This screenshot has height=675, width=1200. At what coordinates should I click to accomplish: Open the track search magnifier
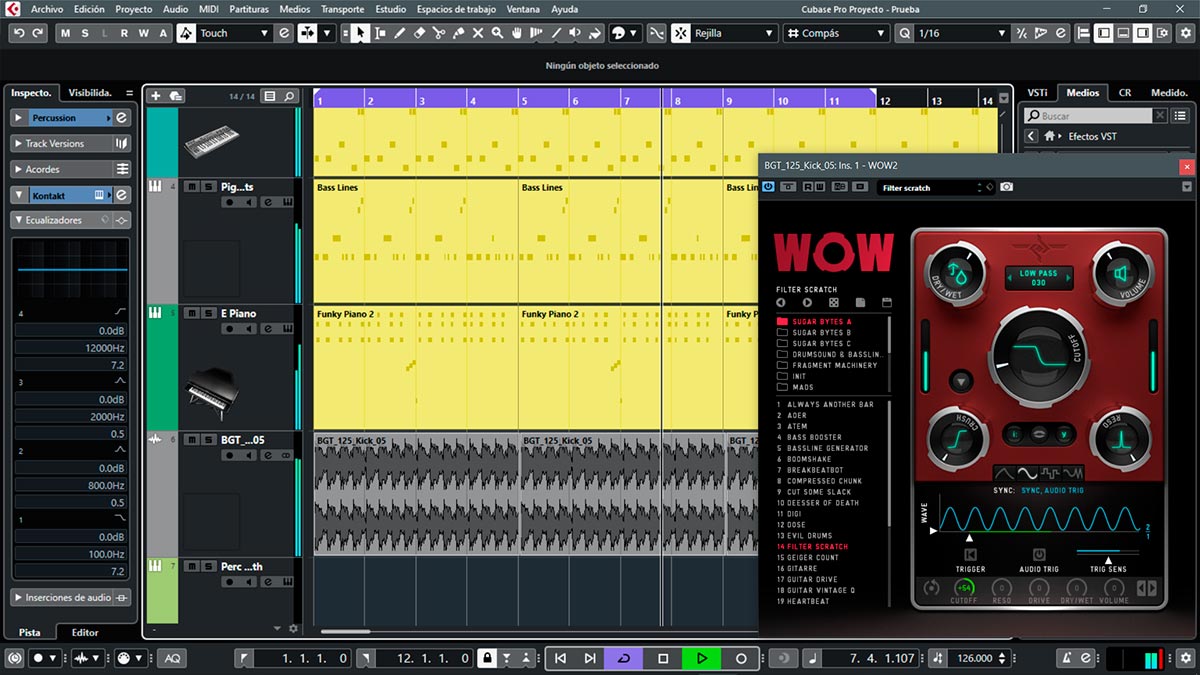click(x=290, y=96)
